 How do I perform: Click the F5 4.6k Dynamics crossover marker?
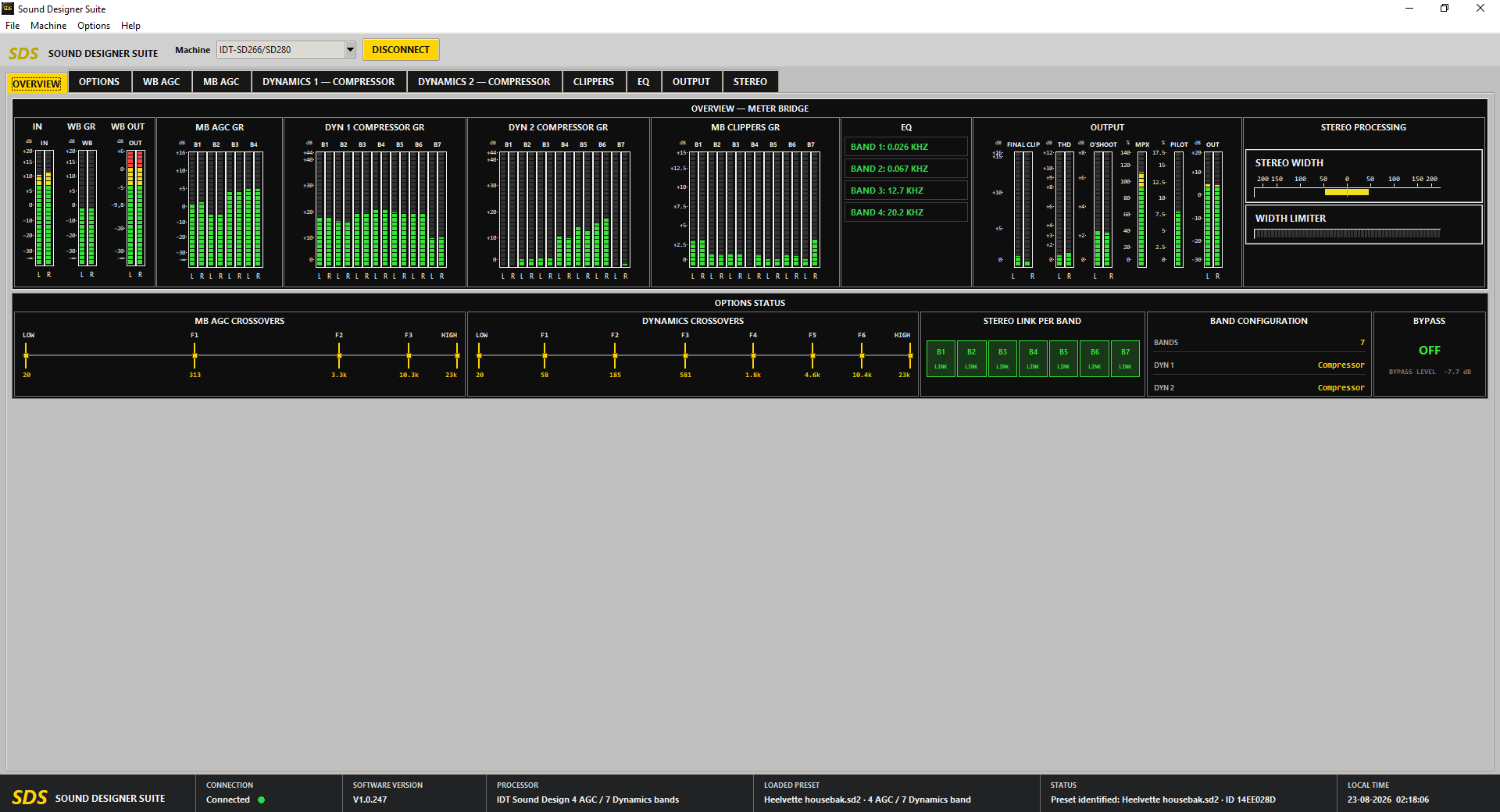pyautogui.click(x=812, y=356)
